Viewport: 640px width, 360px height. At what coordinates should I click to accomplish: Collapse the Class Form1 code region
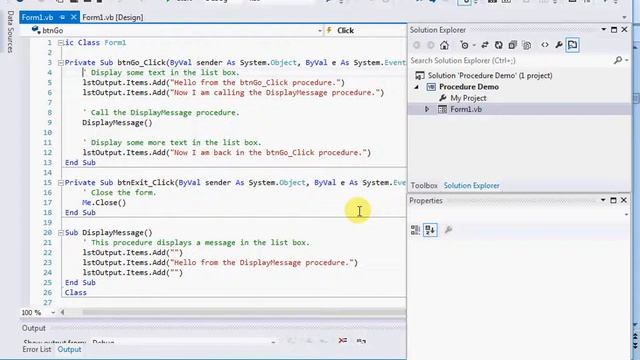click(60, 43)
